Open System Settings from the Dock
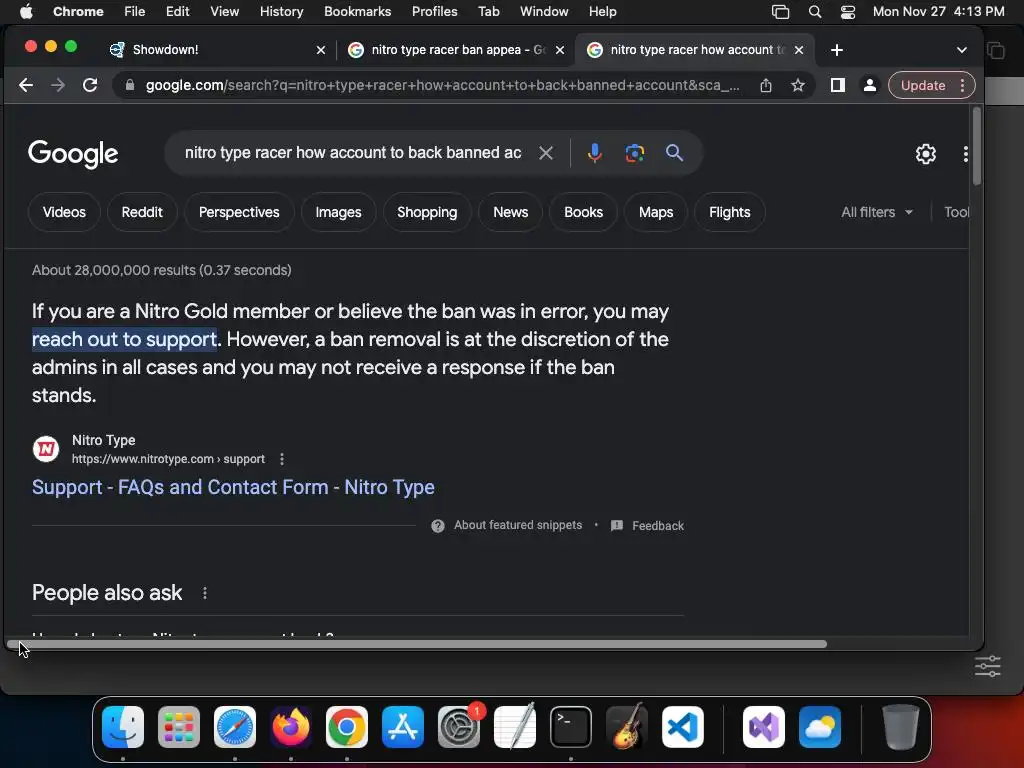1024x768 pixels. pyautogui.click(x=459, y=727)
